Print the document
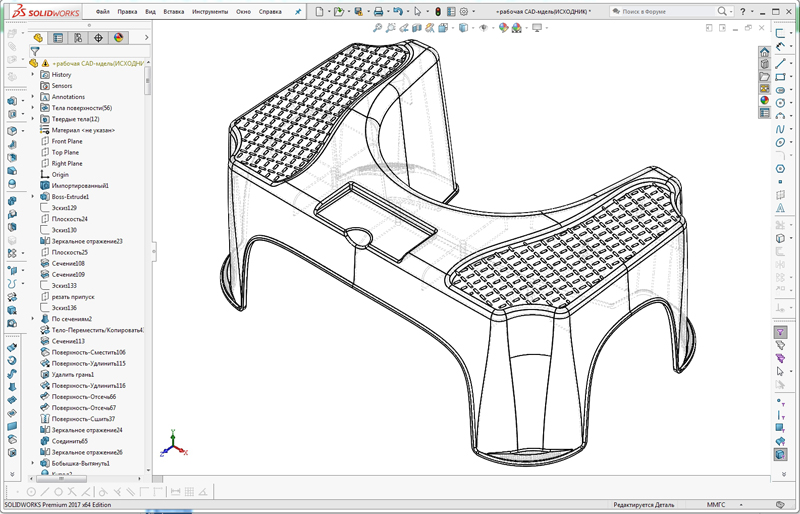Viewport: 800px width, 514px height. (378, 11)
